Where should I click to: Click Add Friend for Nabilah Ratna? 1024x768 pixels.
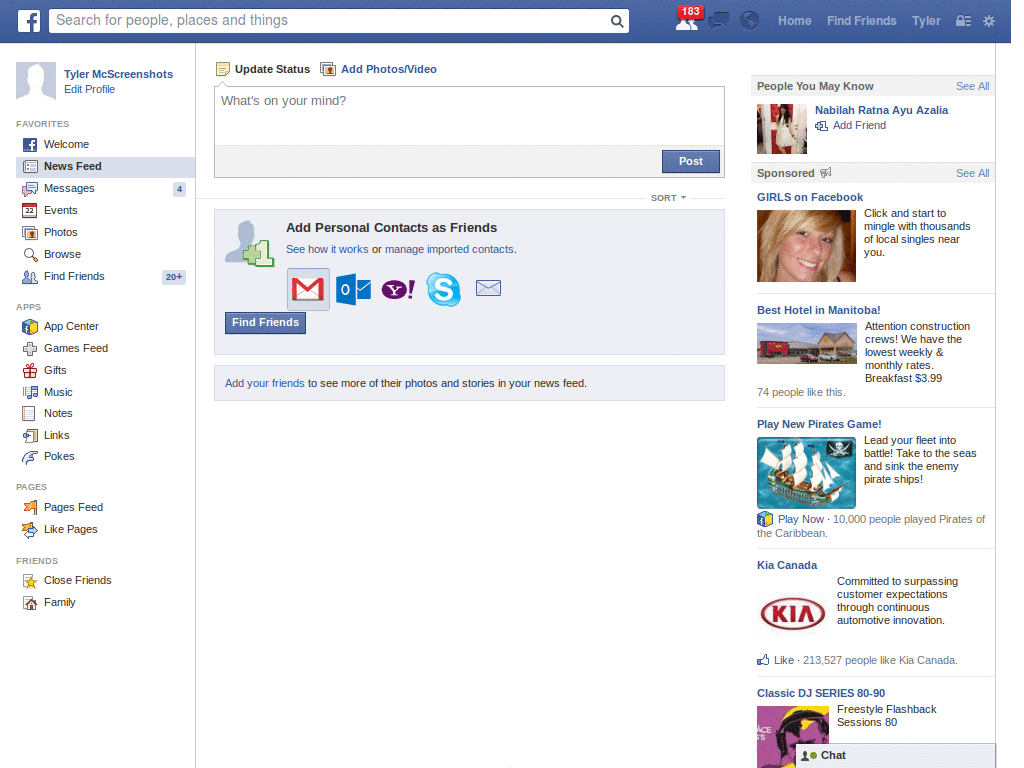point(850,125)
